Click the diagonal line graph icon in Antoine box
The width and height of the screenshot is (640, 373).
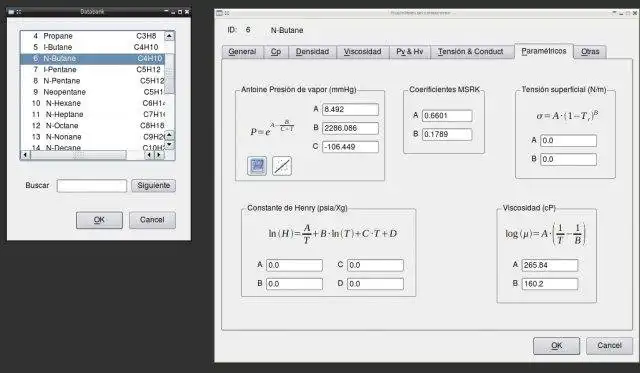coord(282,166)
